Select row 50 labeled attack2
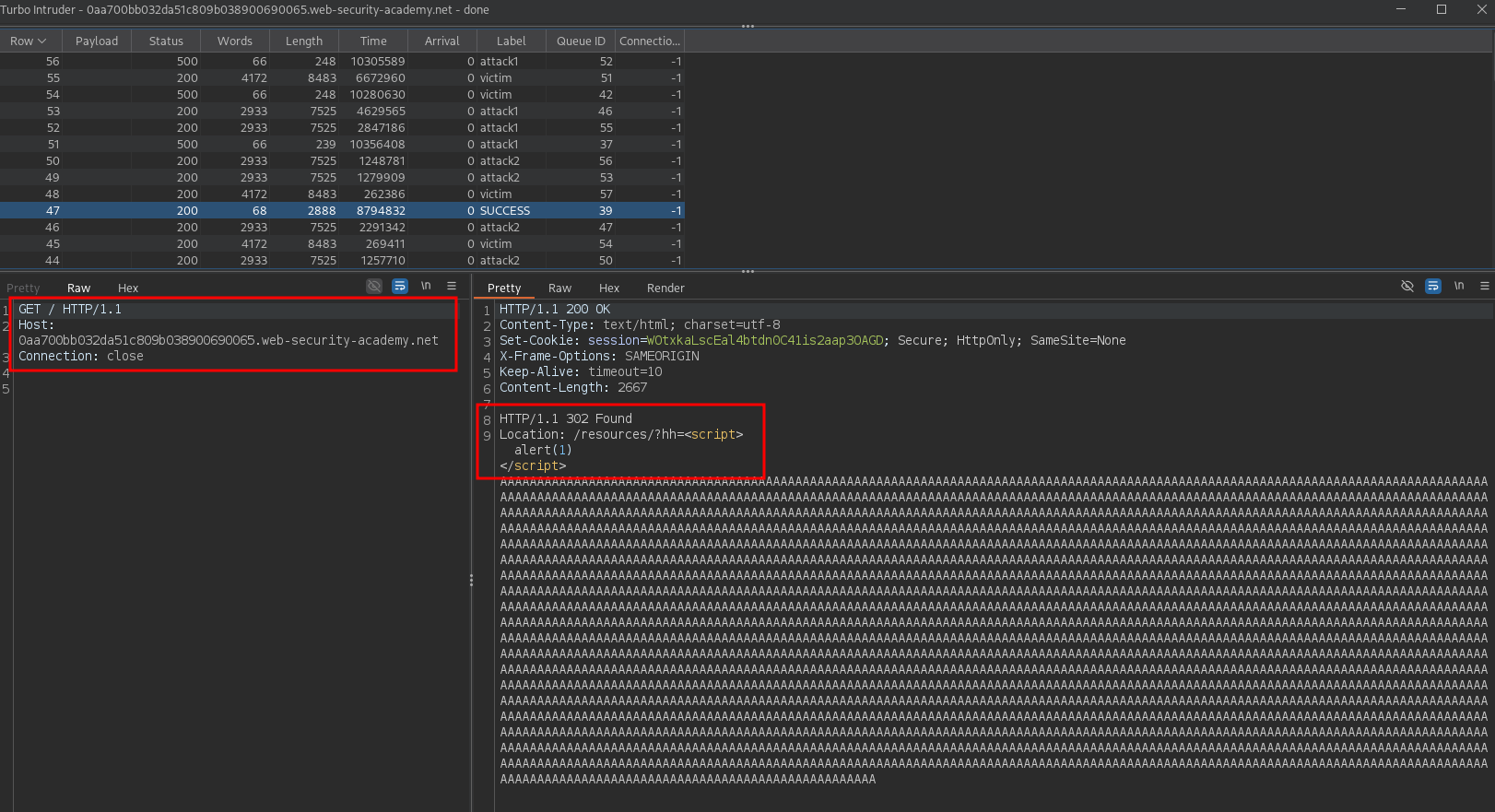This screenshot has width=1495, height=812. tap(342, 161)
